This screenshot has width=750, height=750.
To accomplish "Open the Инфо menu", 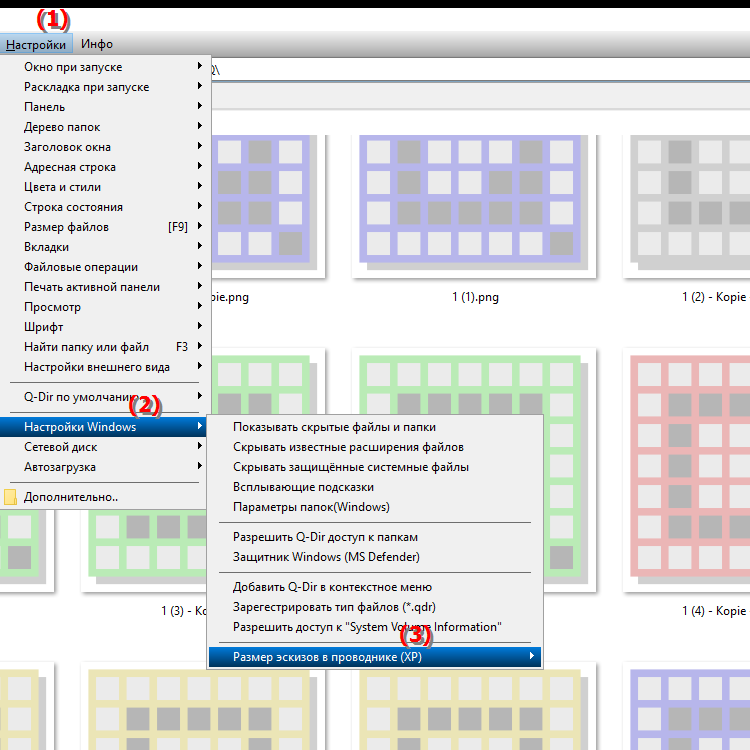I will tap(97, 44).
